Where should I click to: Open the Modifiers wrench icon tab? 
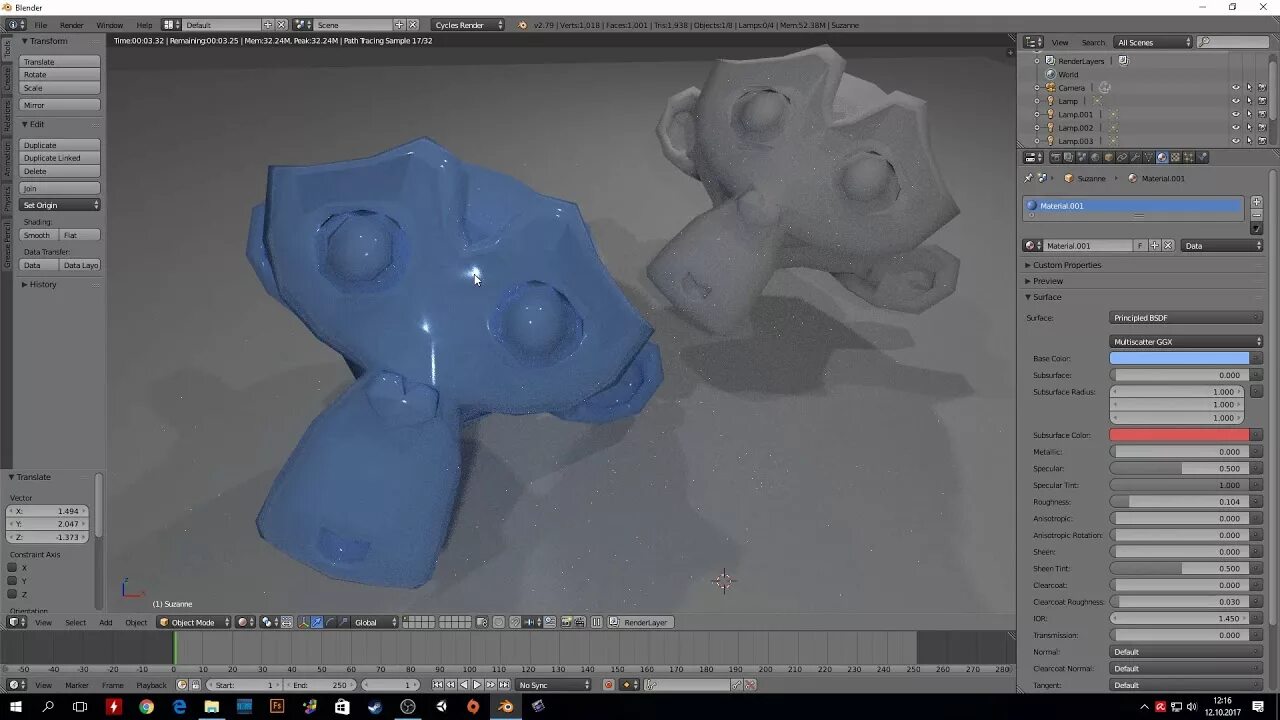coord(1135,157)
